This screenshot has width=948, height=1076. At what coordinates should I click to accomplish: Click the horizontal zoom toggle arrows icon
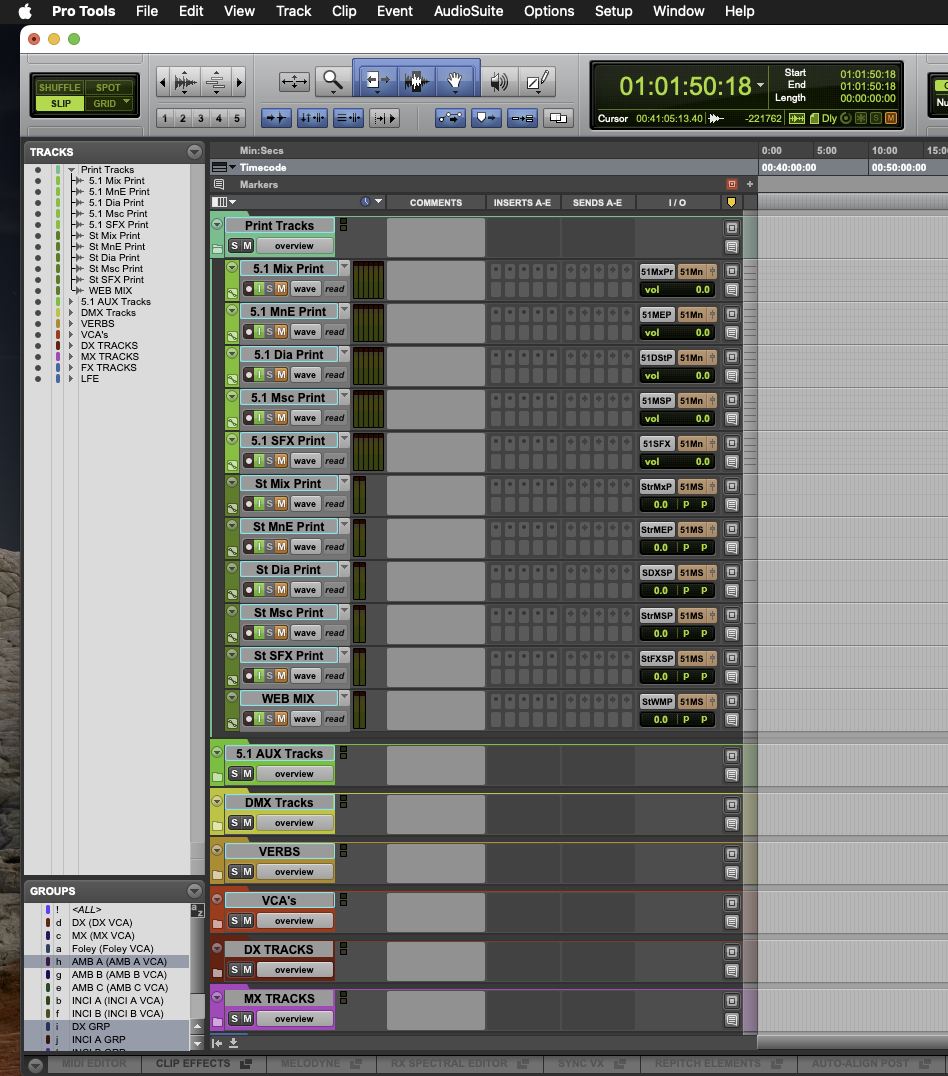(x=294, y=82)
